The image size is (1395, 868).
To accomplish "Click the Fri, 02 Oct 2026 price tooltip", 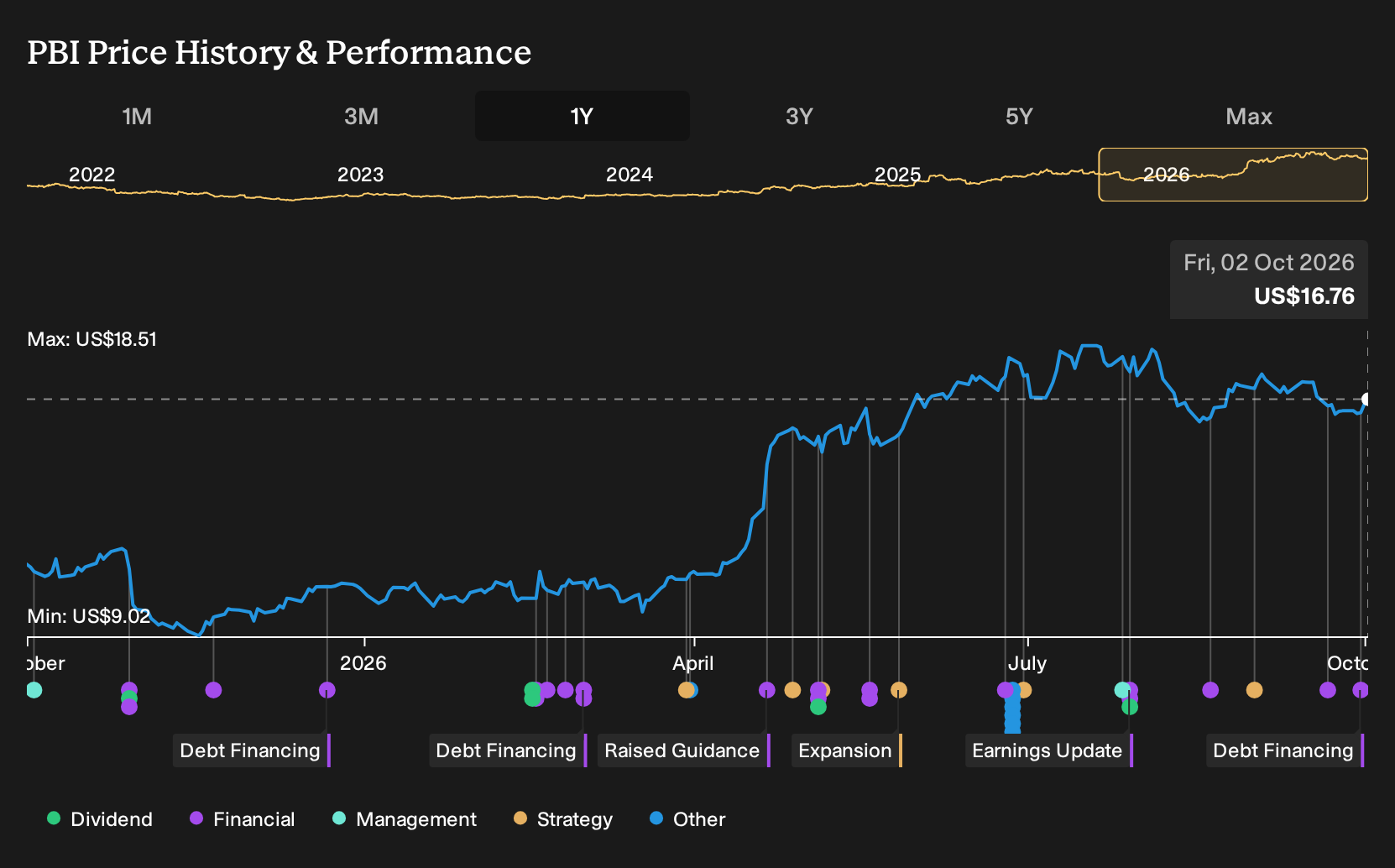I will pos(1269,280).
